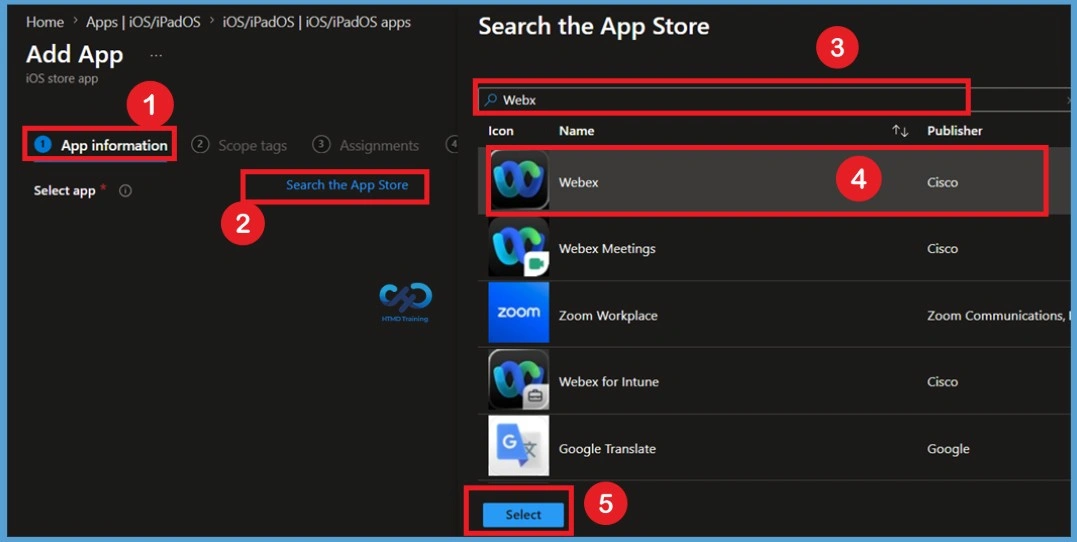Select the Zoom Workplace name text
1077x542 pixels.
(608, 316)
